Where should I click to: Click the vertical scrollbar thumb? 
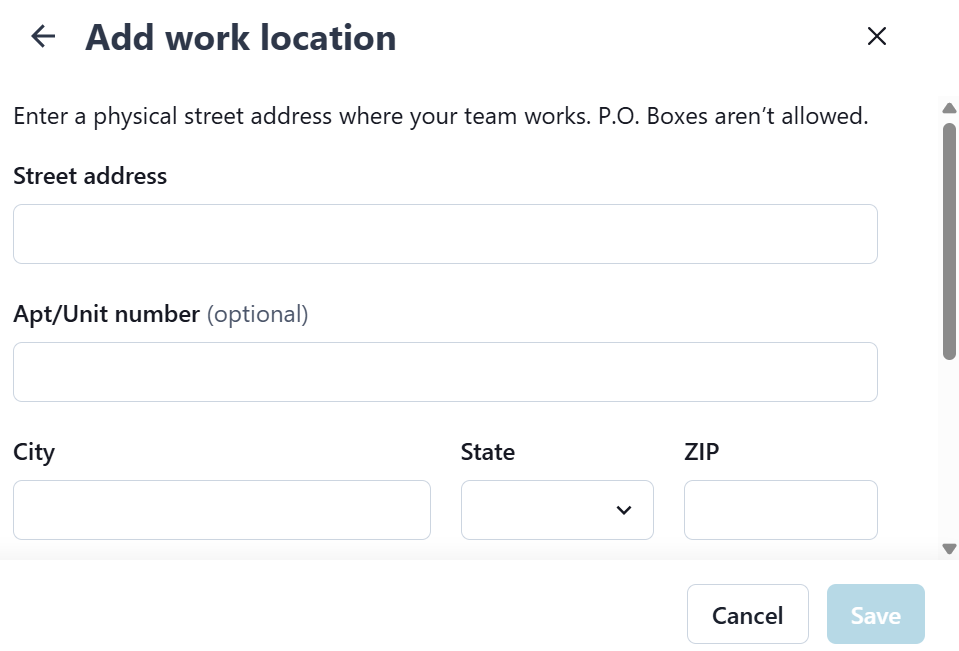(949, 240)
